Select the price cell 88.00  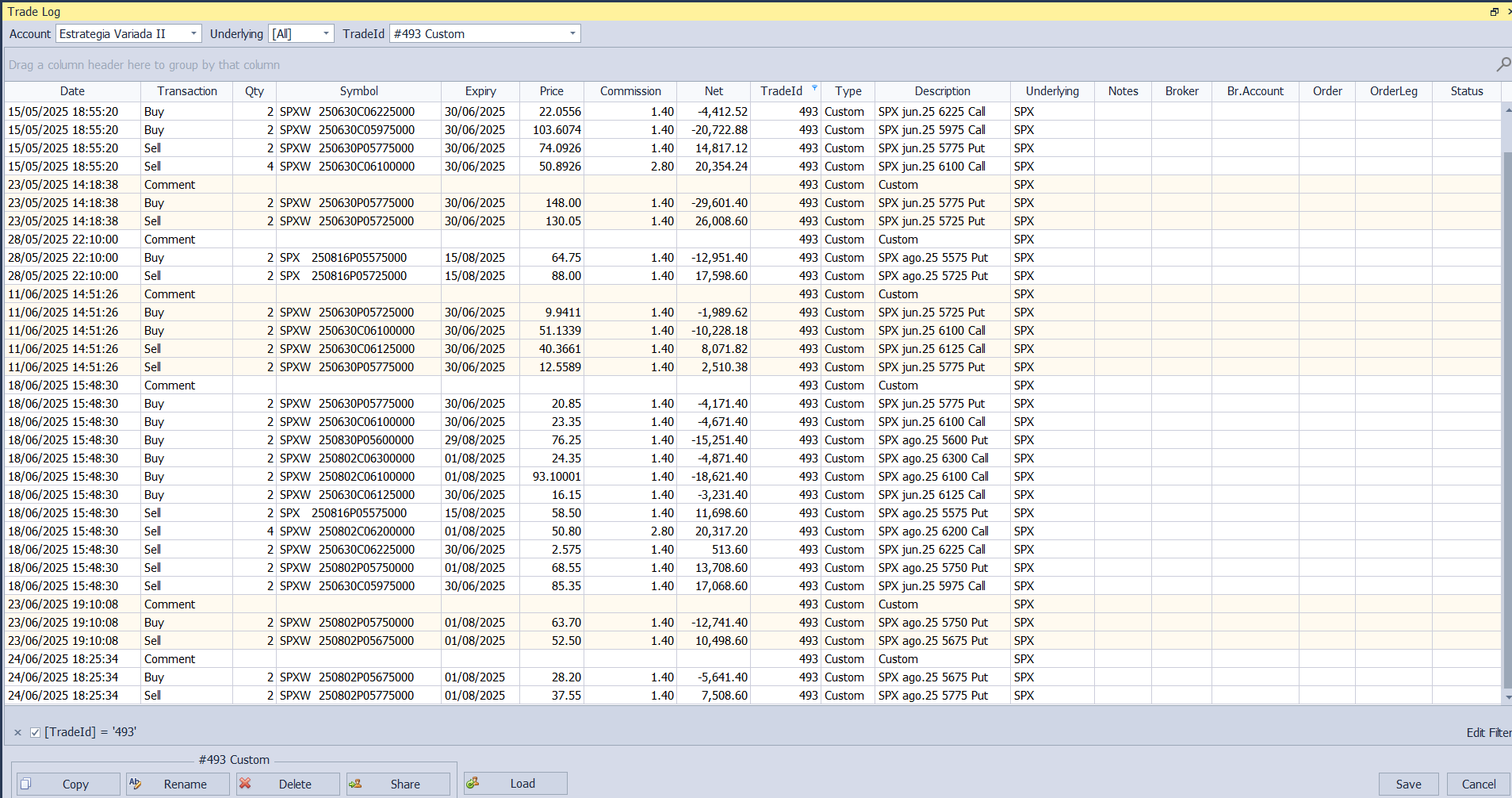[552, 276]
